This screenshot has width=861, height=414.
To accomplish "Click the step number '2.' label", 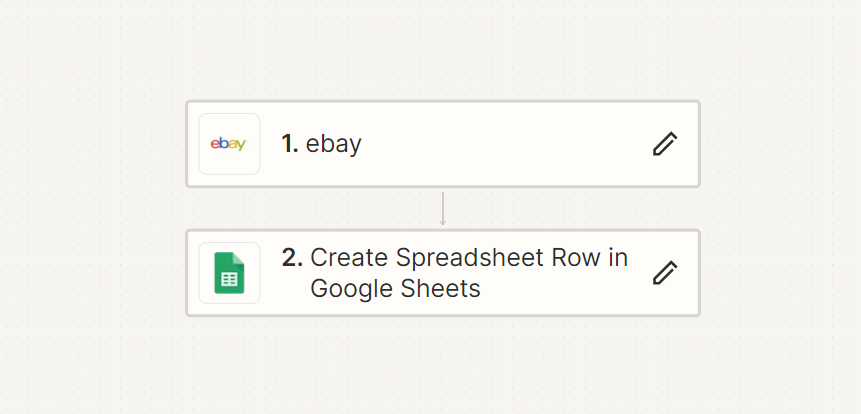I will click(x=292, y=258).
